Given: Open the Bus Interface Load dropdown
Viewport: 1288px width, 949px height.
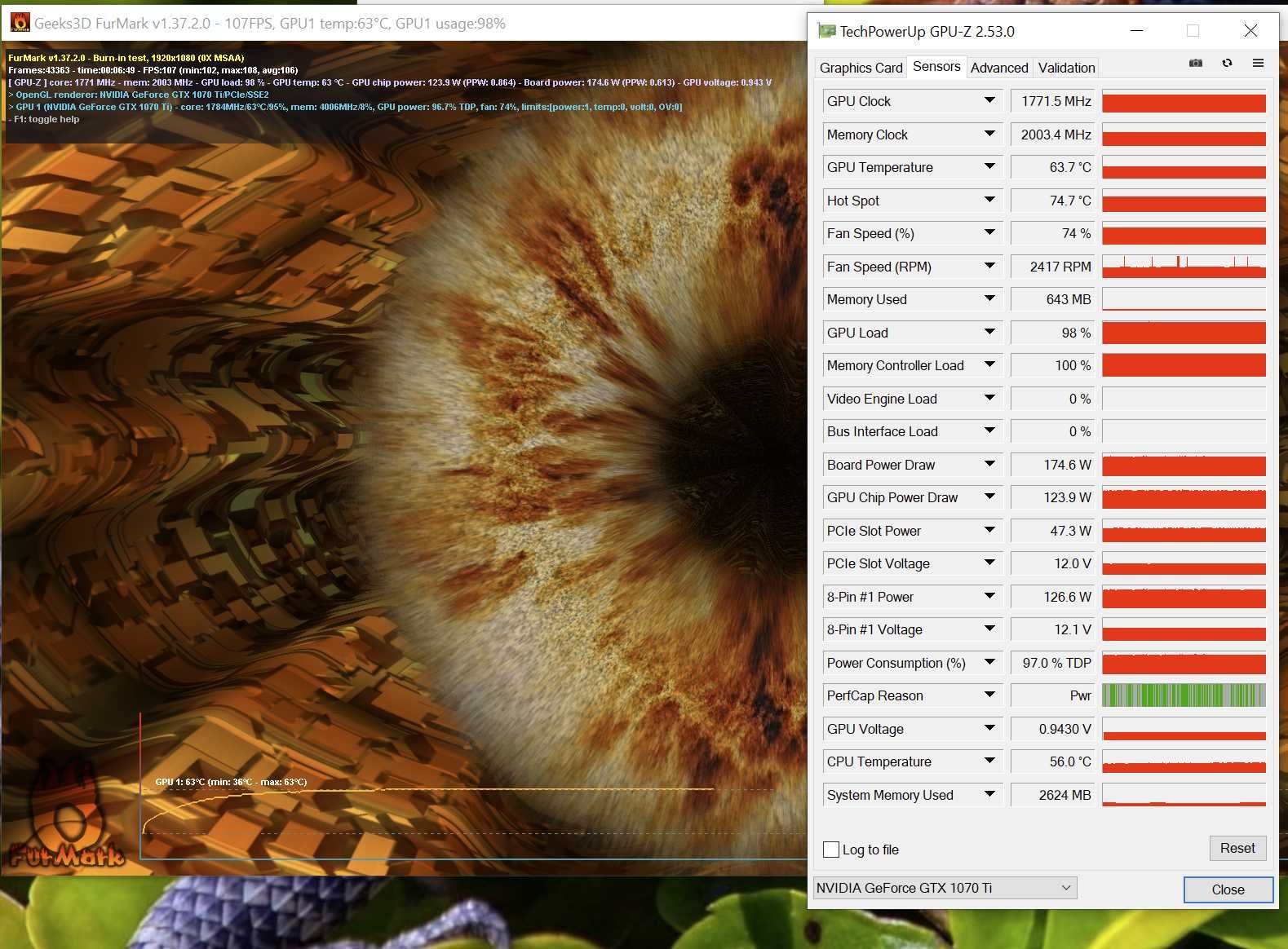Looking at the screenshot, I should click(x=989, y=431).
